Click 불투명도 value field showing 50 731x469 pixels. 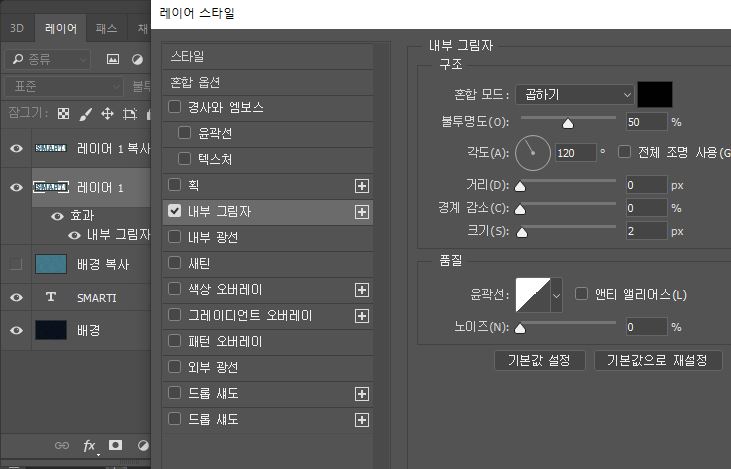[x=646, y=122]
